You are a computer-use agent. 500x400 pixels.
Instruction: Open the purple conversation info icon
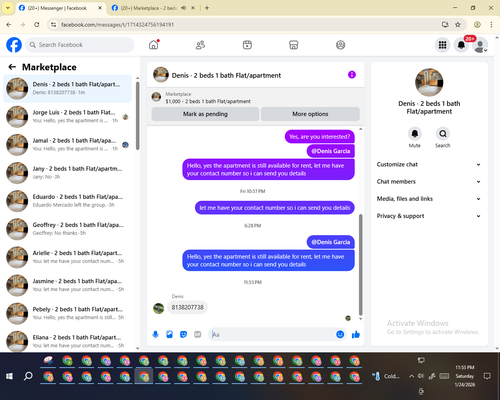(352, 75)
